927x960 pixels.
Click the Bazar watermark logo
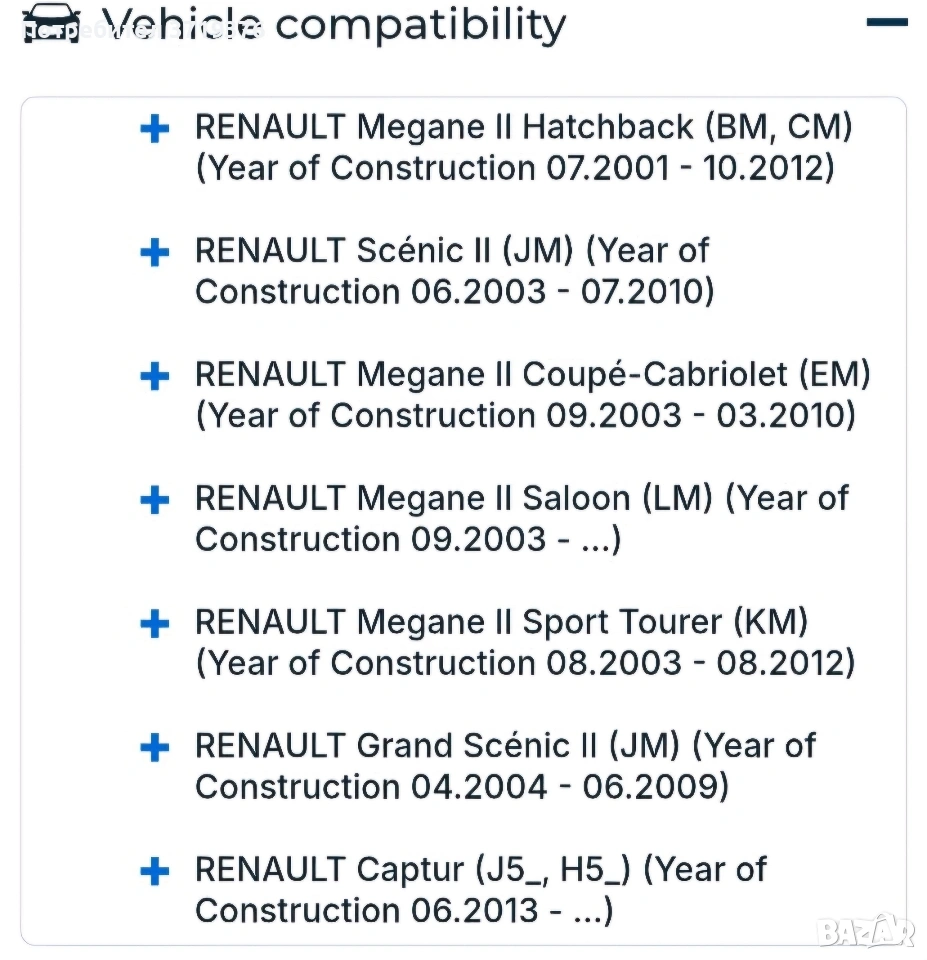865,931
